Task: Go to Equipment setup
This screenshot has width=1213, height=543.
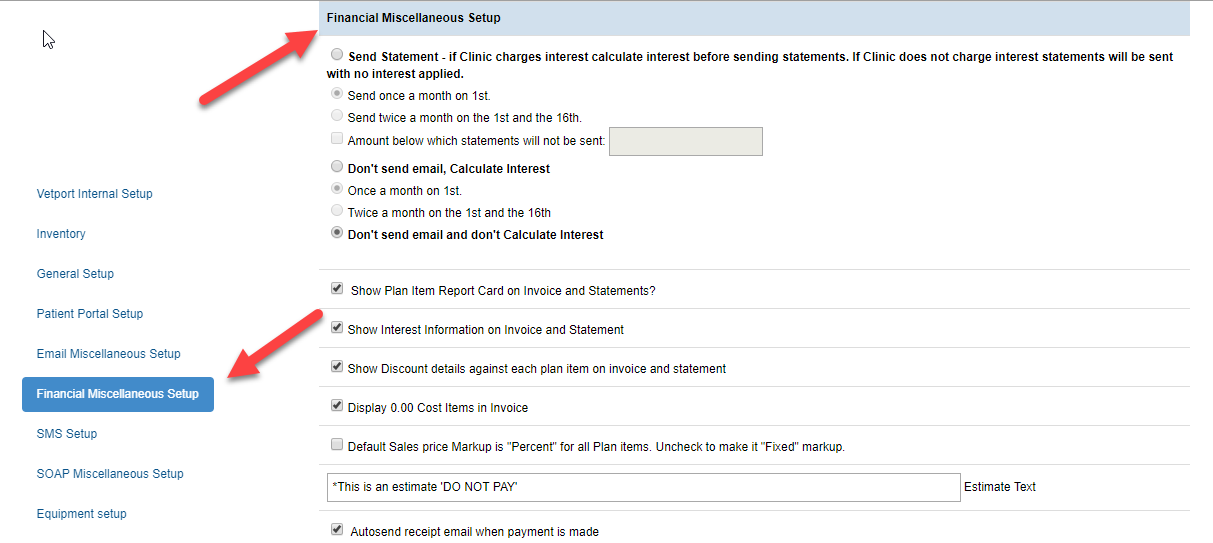Action: tap(81, 514)
